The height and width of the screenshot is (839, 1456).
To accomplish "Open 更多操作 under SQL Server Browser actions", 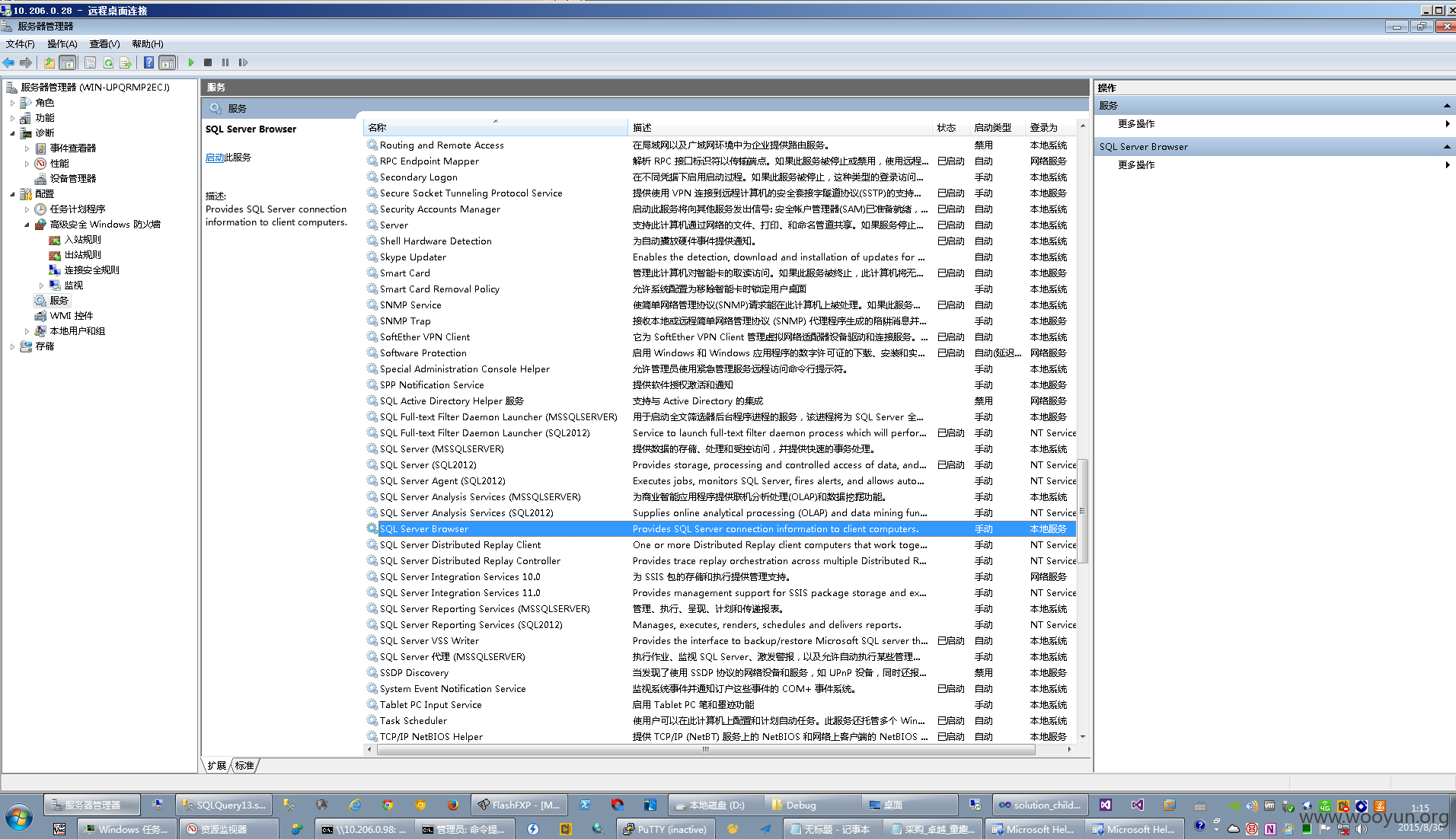I will coord(1136,165).
